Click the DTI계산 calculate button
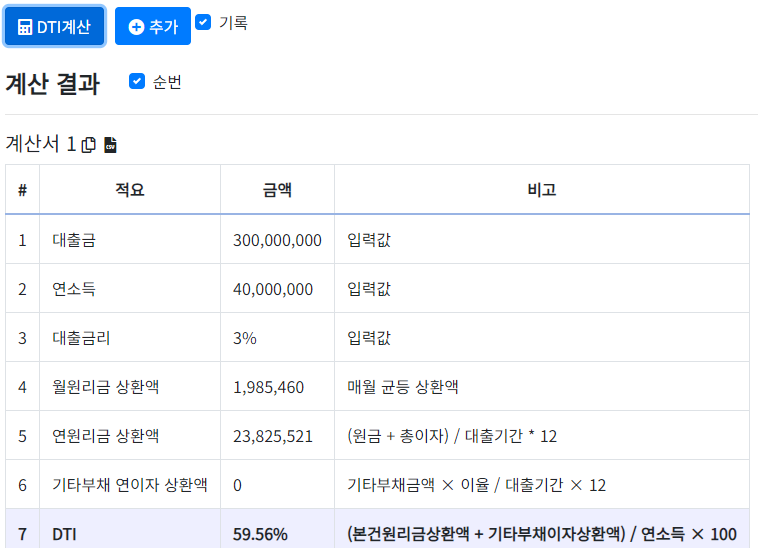Image resolution: width=758 pixels, height=548 pixels. coord(54,27)
